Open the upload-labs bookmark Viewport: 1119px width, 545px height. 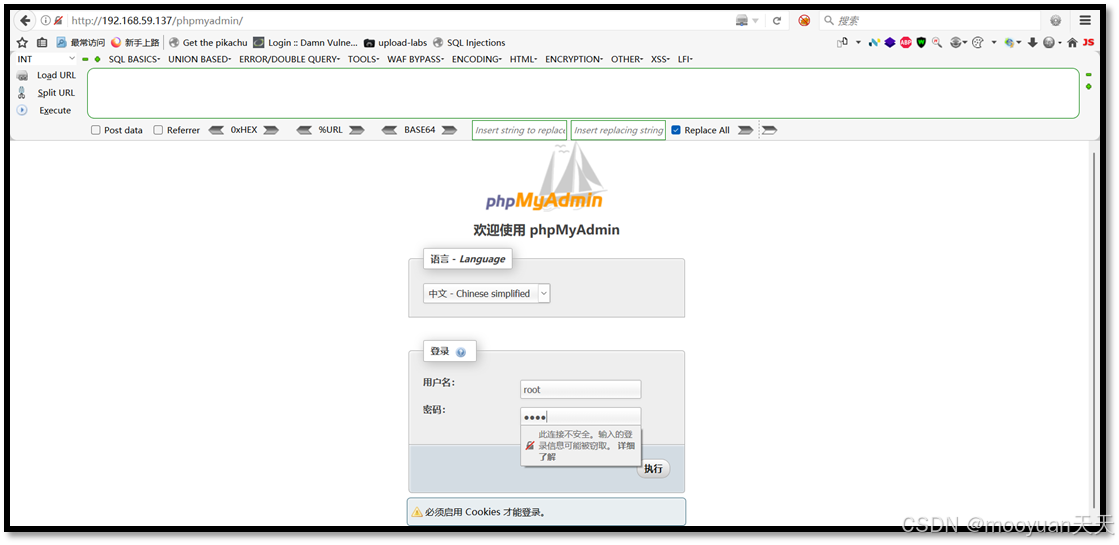click(x=395, y=43)
